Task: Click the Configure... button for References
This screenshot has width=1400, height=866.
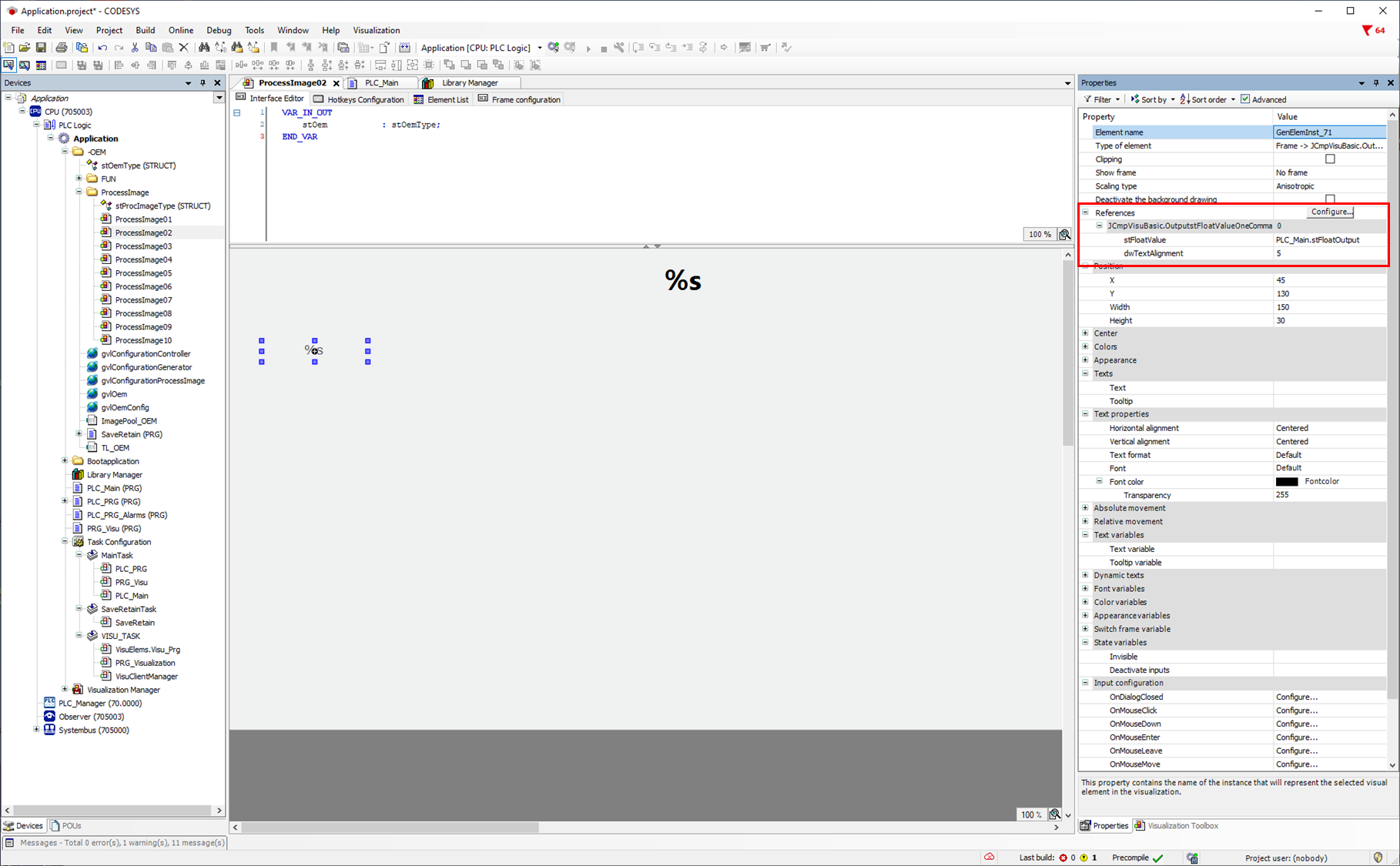Action: (1331, 212)
